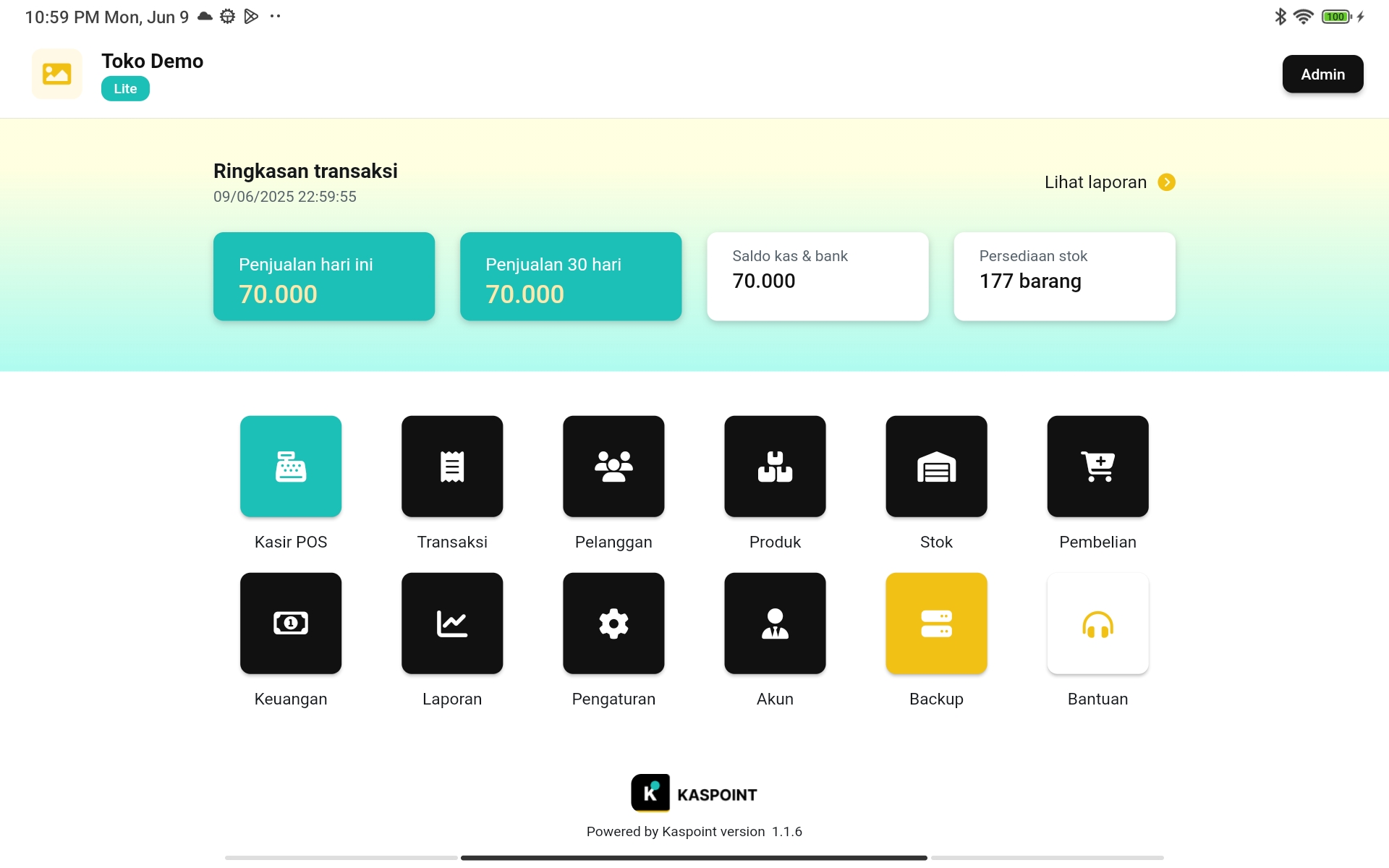Open the Backup module

tap(935, 623)
